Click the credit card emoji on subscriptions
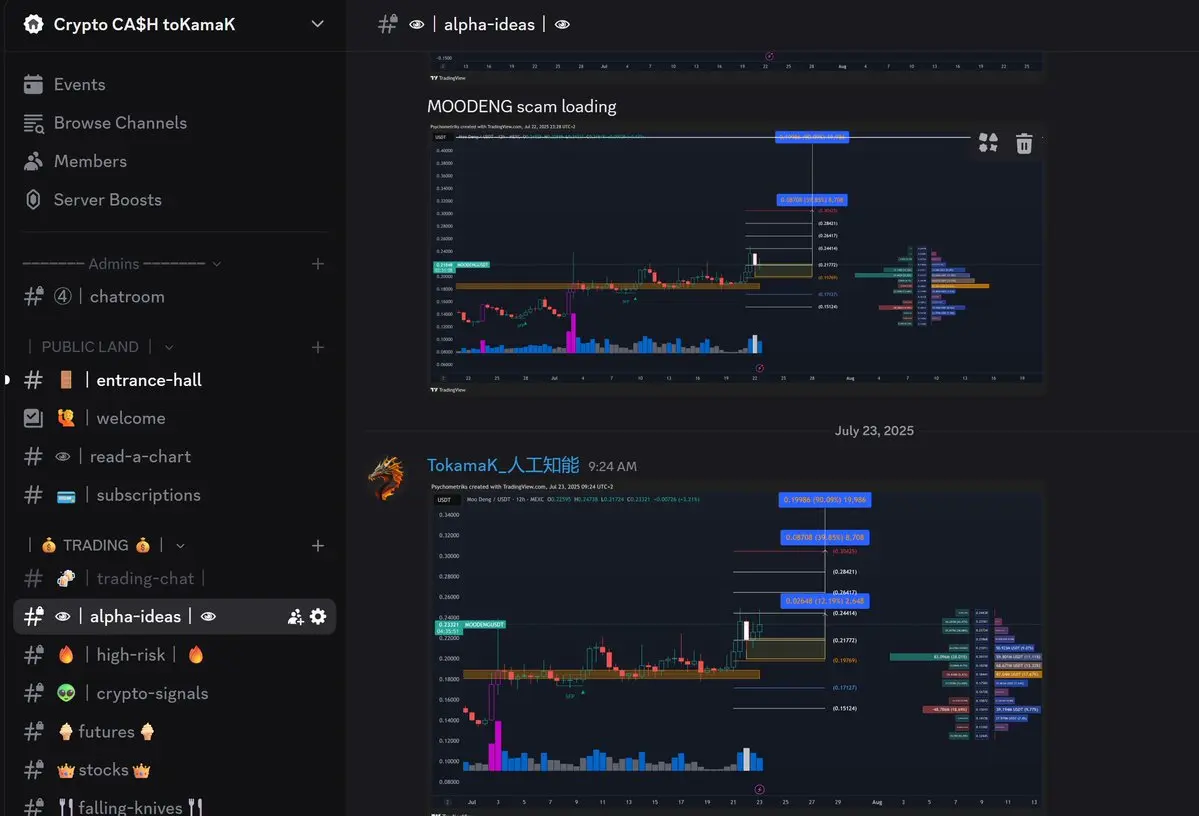This screenshot has height=816, width=1199. [x=66, y=496]
